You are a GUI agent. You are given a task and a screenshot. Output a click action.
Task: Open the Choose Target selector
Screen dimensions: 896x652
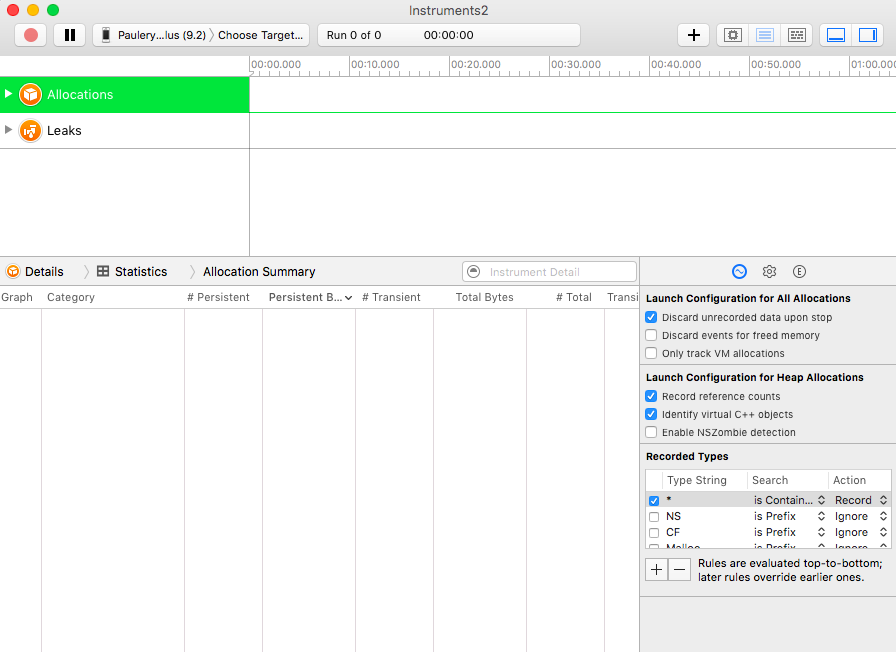click(x=261, y=35)
